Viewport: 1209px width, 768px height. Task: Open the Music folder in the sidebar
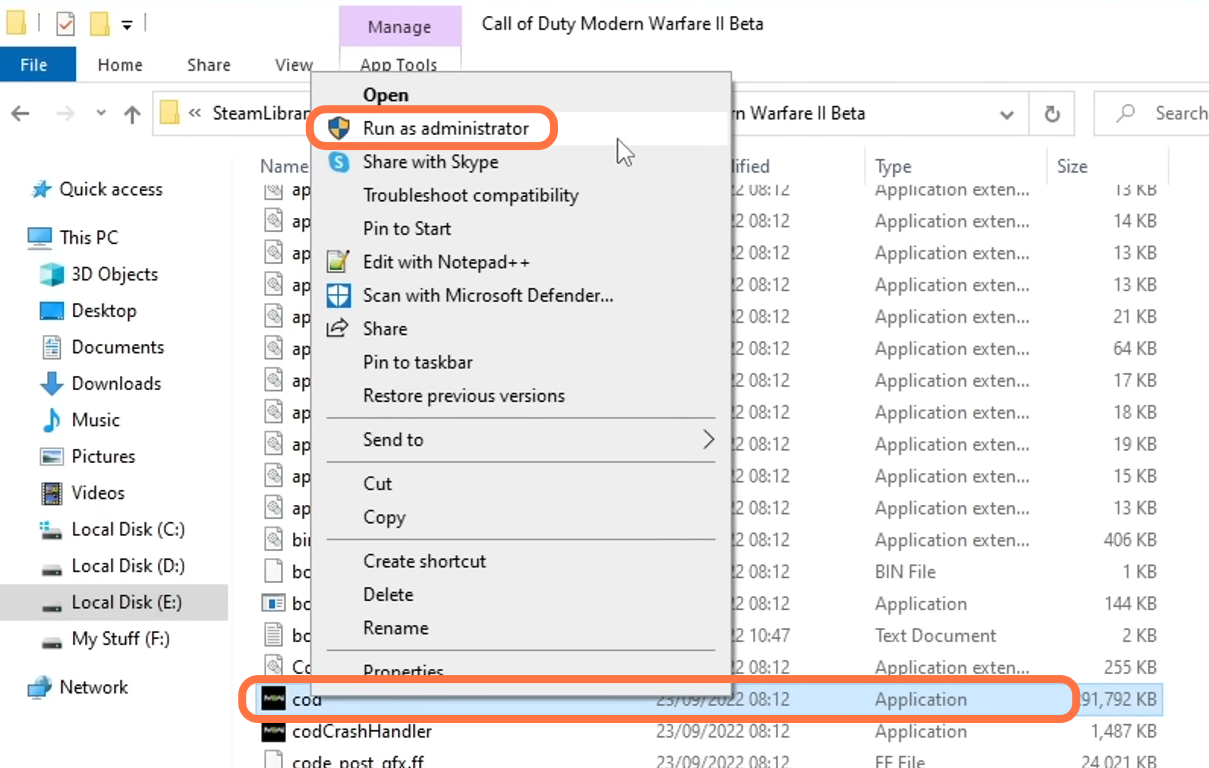(x=80, y=420)
